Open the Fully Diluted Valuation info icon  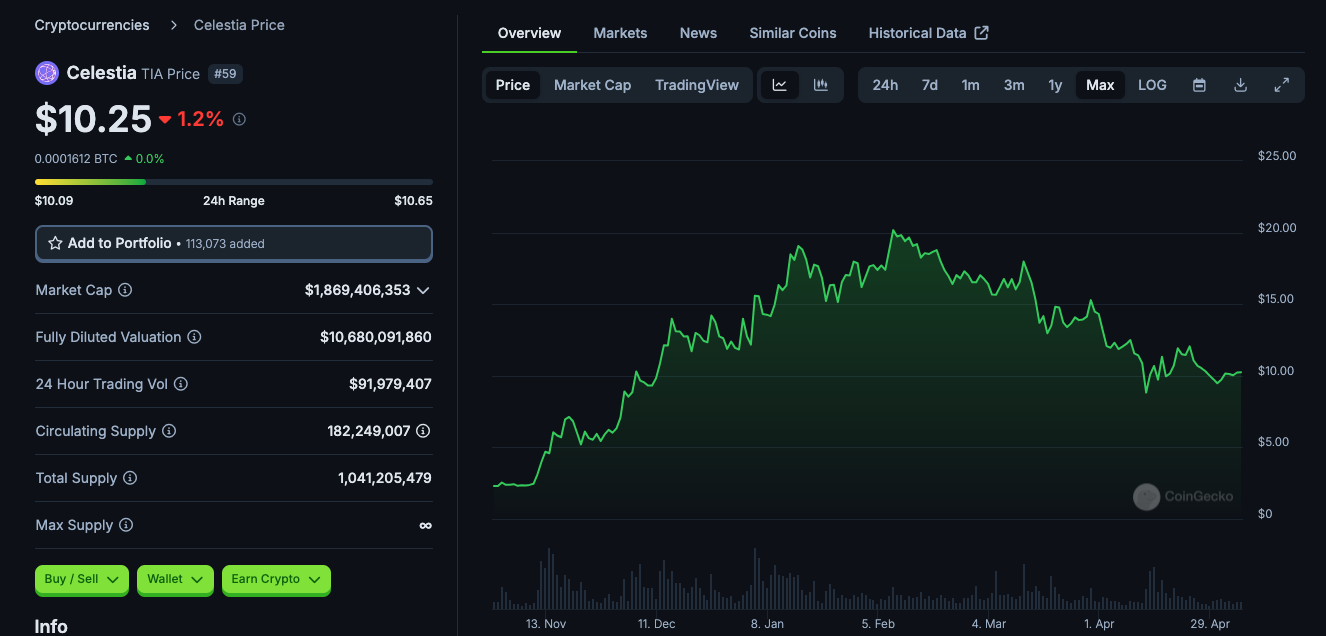[x=194, y=337]
